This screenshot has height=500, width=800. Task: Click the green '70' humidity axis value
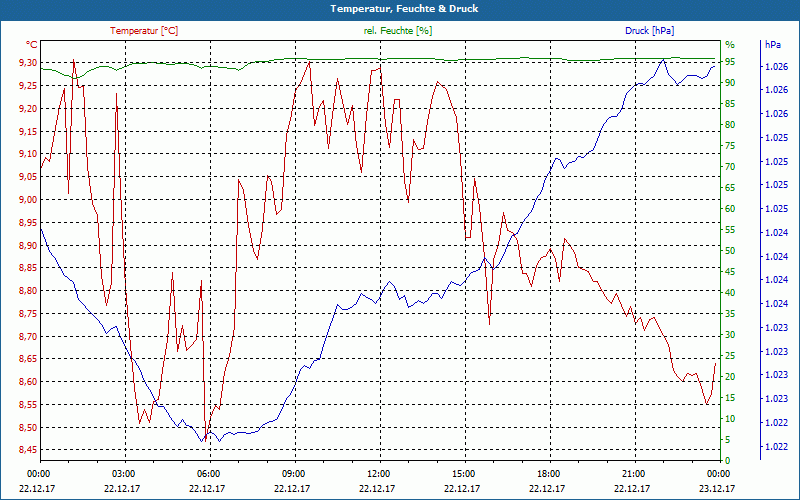coord(730,167)
